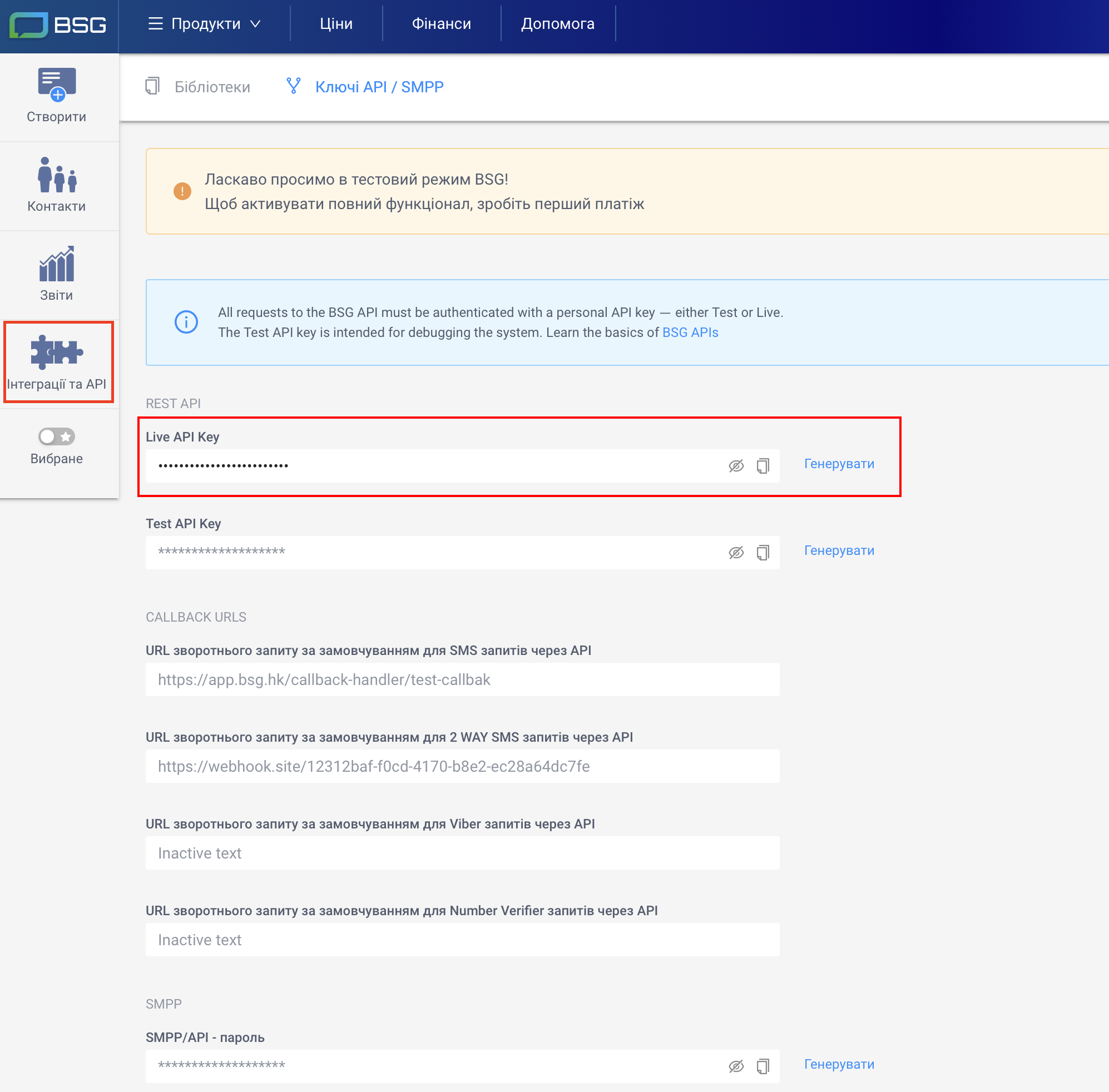This screenshot has height=1092, width=1109.
Task: Open the BSG APIs link
Action: point(690,332)
